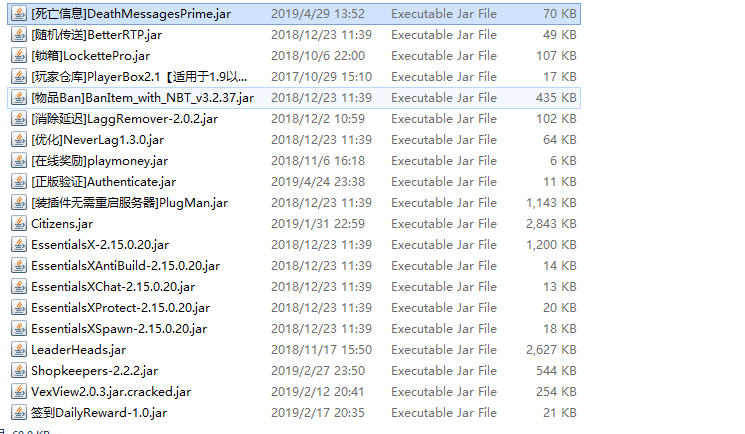Click the icon for DailyReward-1.0.jar

19,412
